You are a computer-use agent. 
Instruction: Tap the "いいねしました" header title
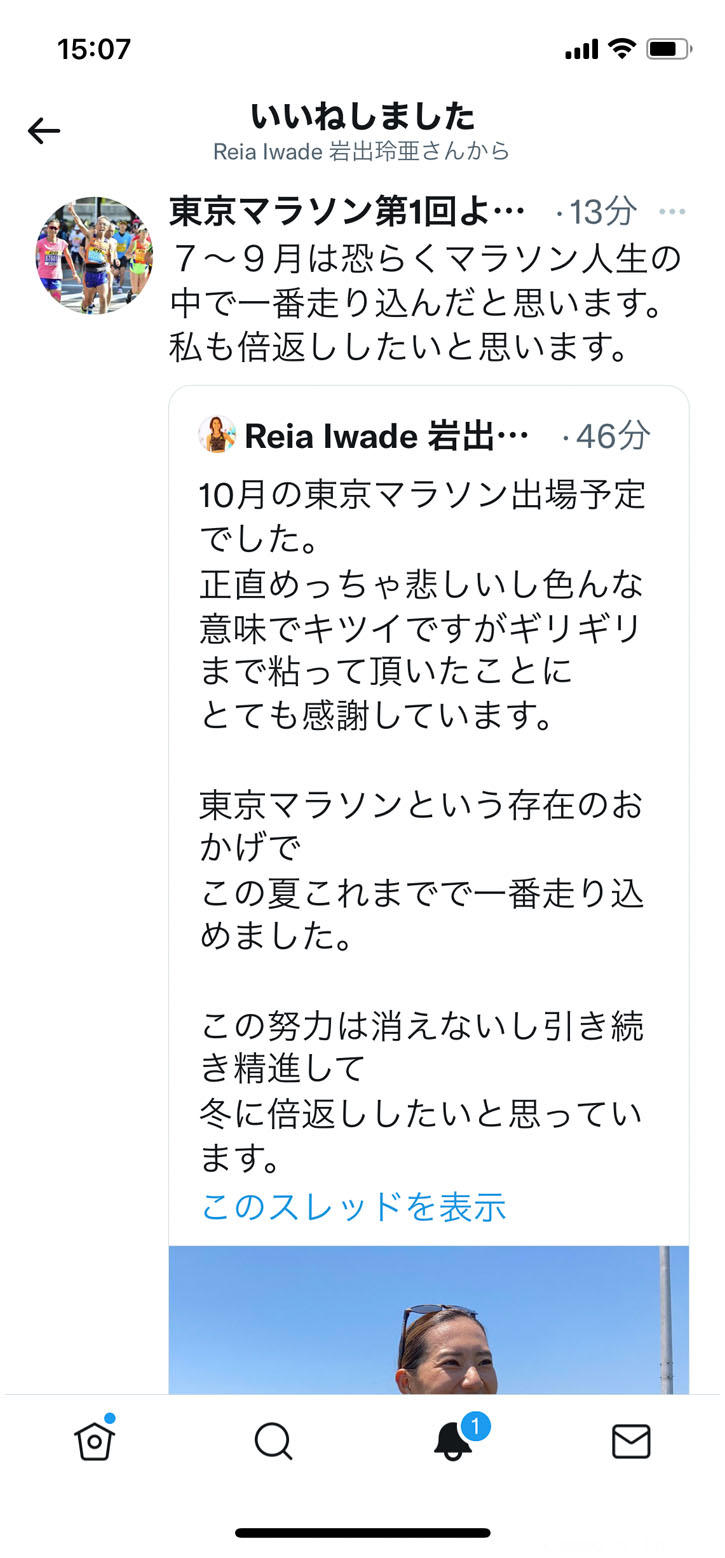click(x=362, y=116)
